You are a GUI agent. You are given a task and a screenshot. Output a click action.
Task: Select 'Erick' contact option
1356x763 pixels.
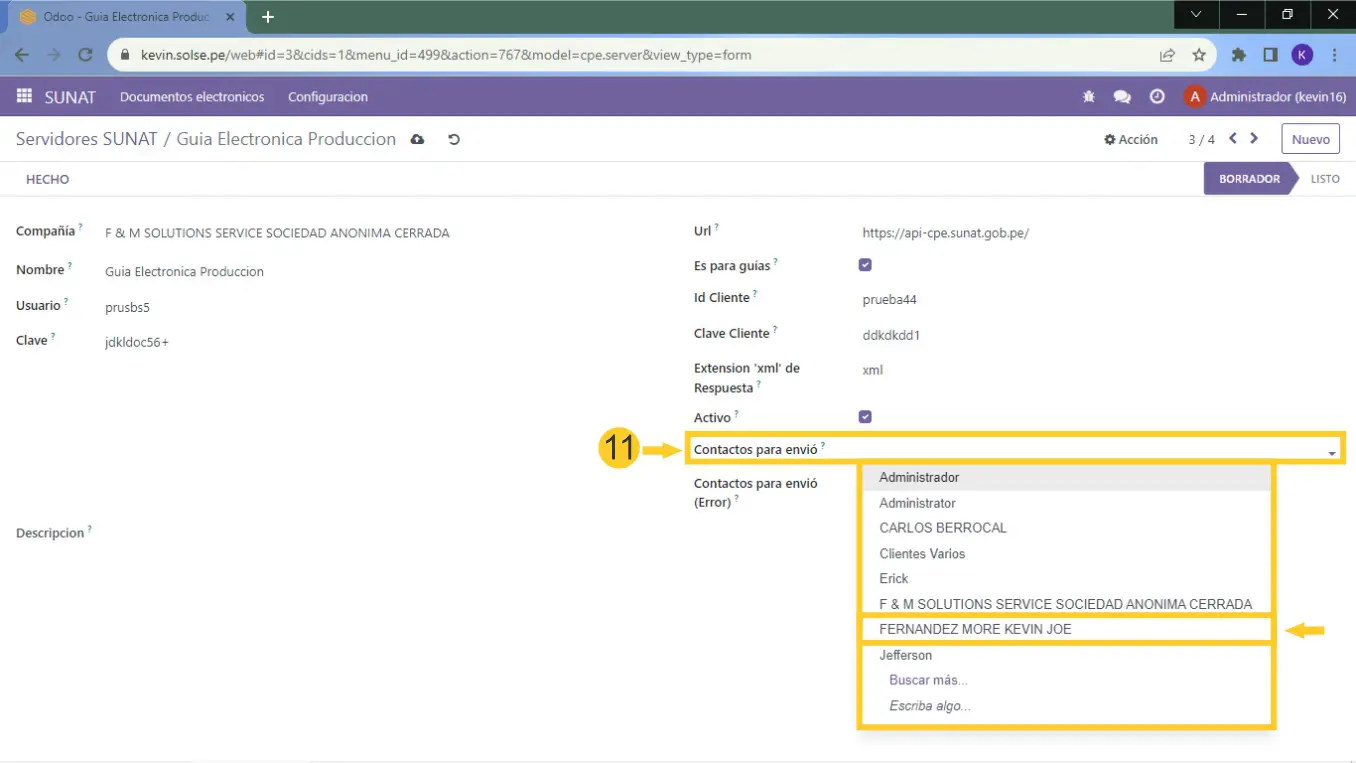point(1066,579)
